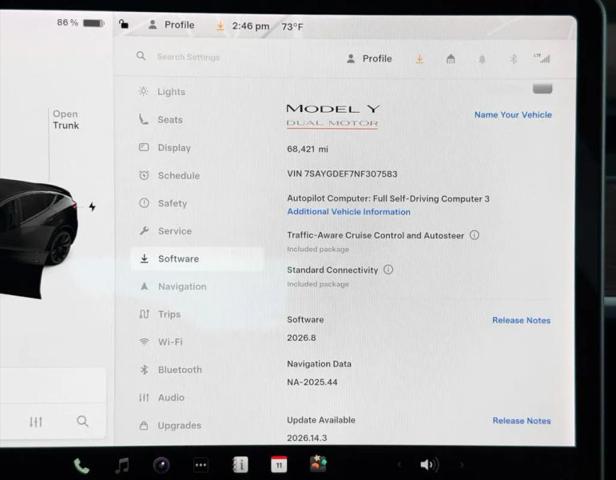The width and height of the screenshot is (616, 480).
Task: Tap the charging bolt icon by car
Action: (92, 207)
